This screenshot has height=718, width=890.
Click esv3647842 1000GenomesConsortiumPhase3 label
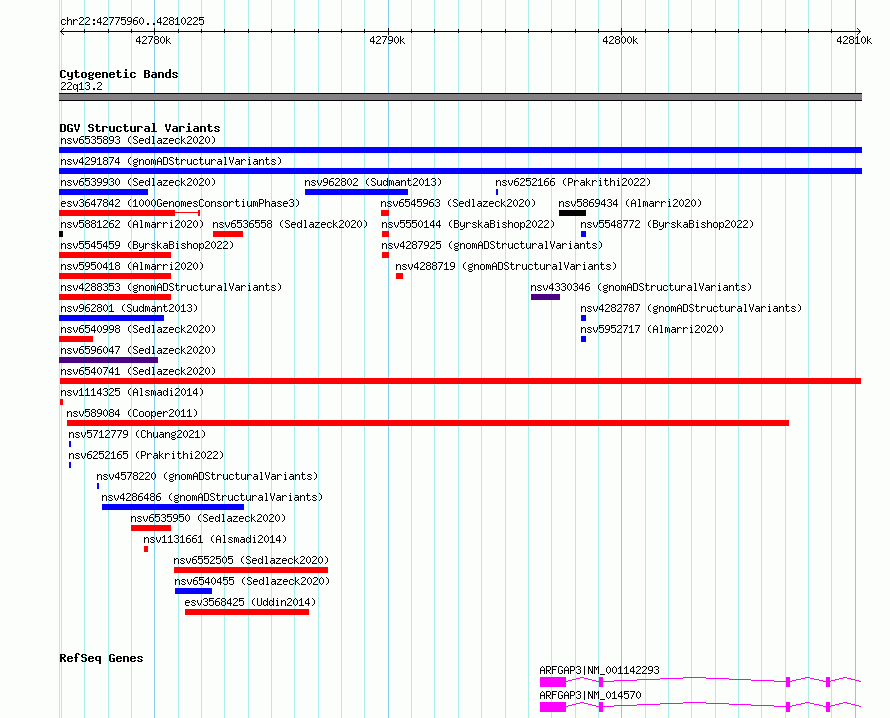click(x=180, y=203)
